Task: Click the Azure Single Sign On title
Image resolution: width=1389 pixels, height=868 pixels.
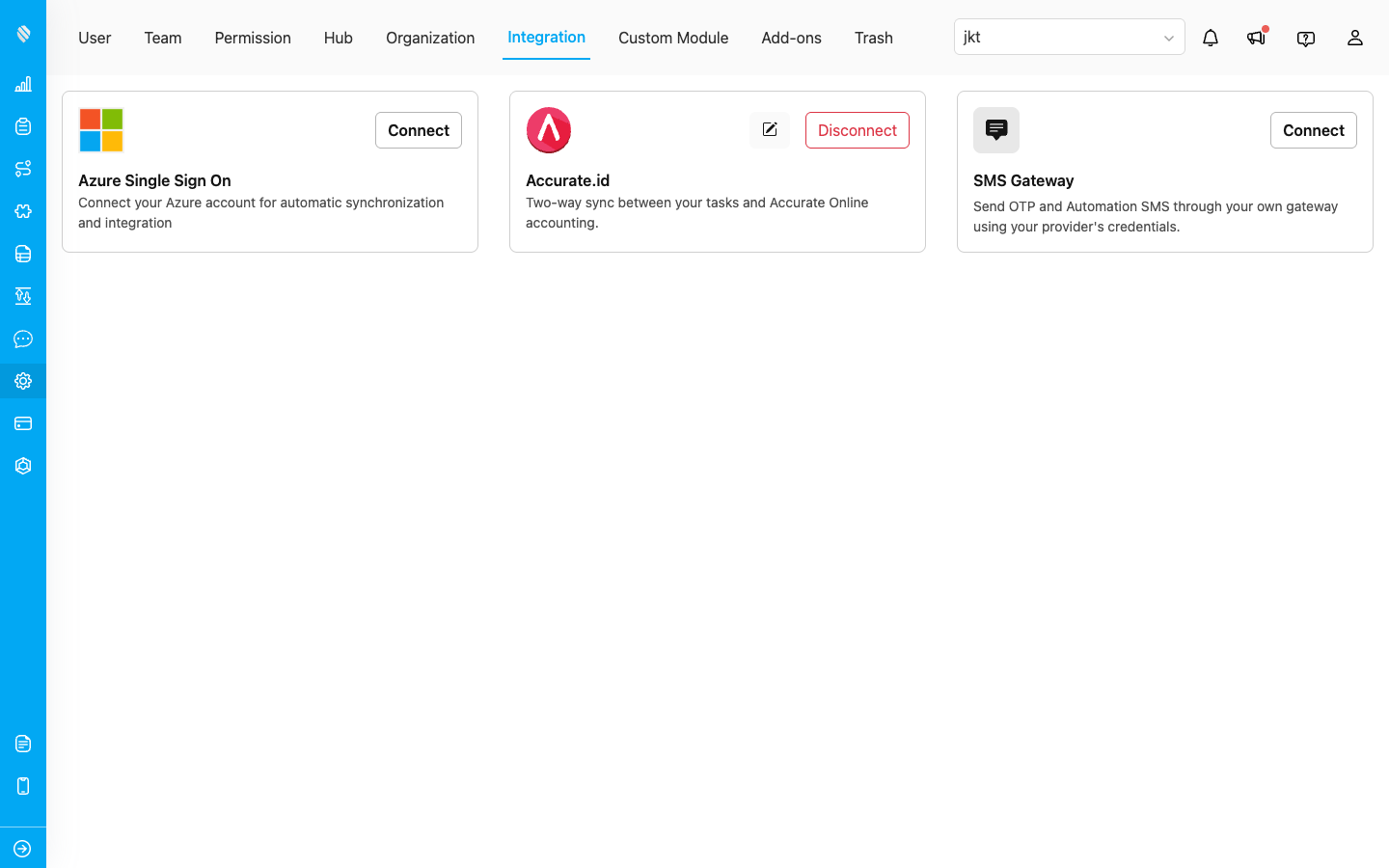Action: click(x=154, y=180)
